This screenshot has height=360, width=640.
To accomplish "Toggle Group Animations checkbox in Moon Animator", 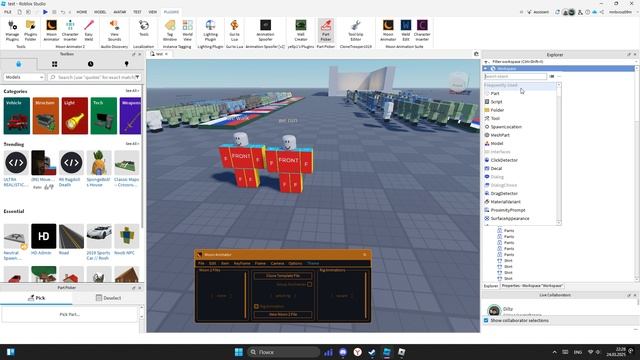I will (x=309, y=284).
